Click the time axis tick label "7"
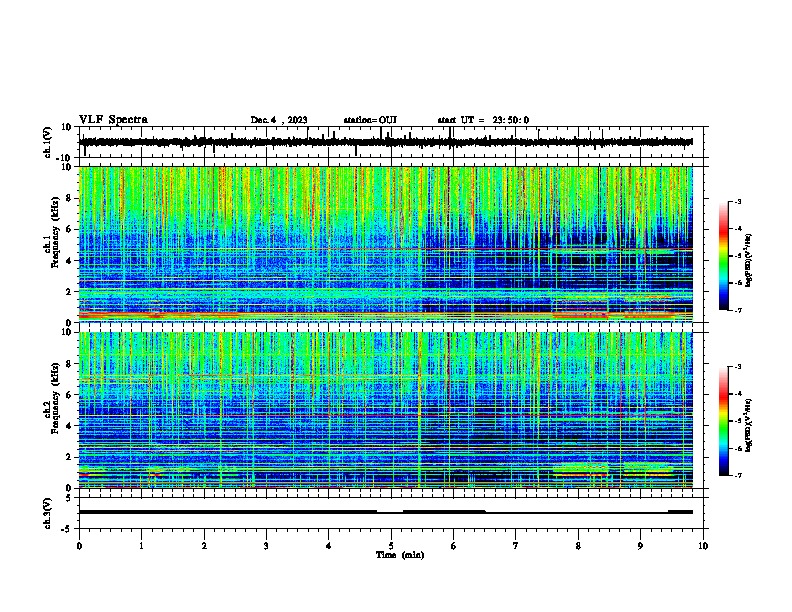This screenshot has width=792, height=612. 516,546
